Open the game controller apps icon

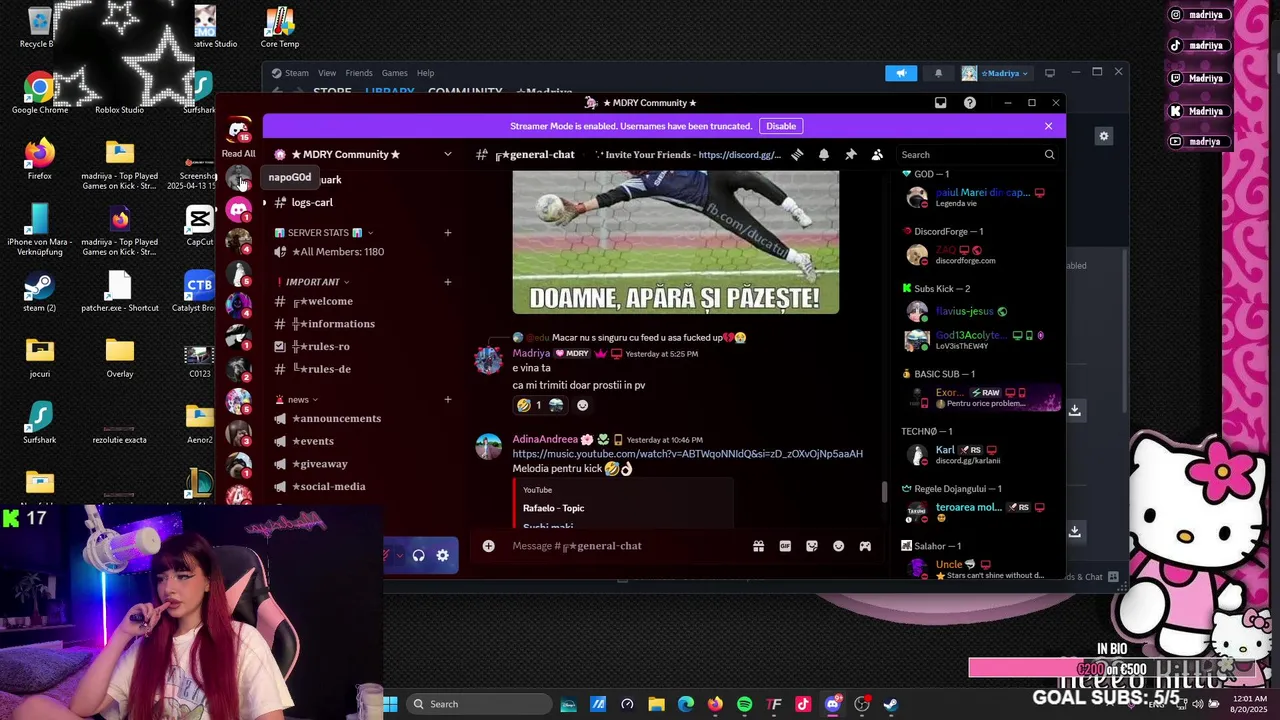[865, 546]
